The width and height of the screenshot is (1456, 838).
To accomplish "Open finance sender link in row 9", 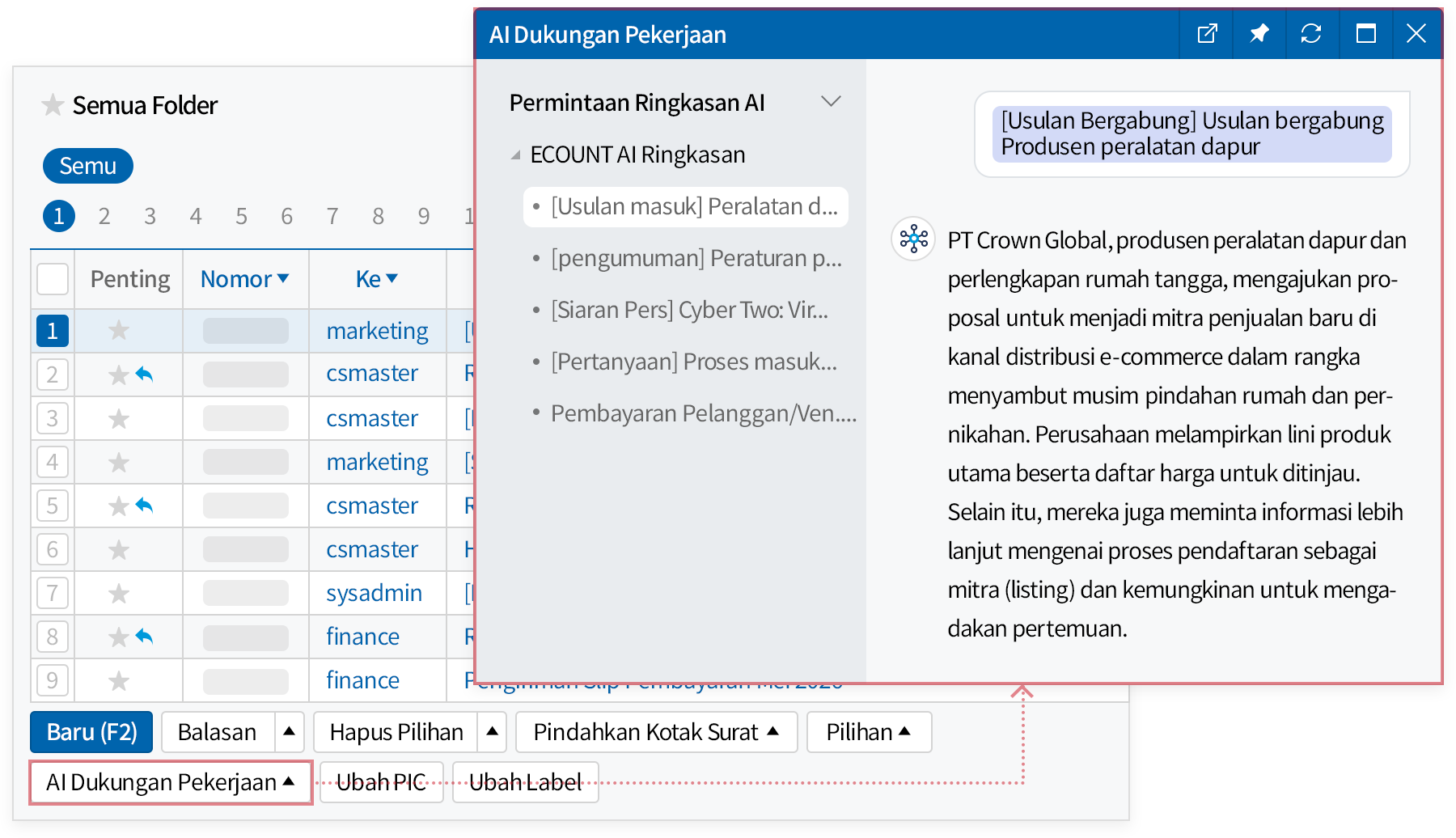I will (x=362, y=680).
